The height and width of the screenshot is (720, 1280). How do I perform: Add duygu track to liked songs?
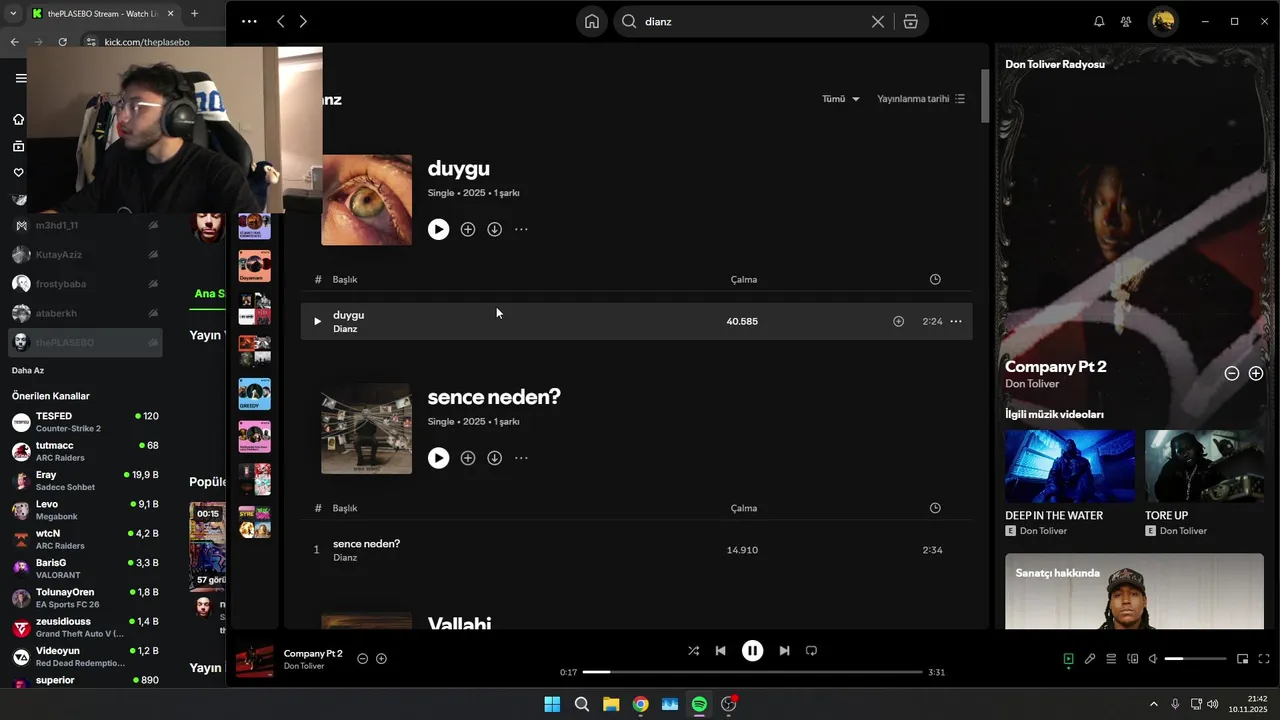[898, 321]
